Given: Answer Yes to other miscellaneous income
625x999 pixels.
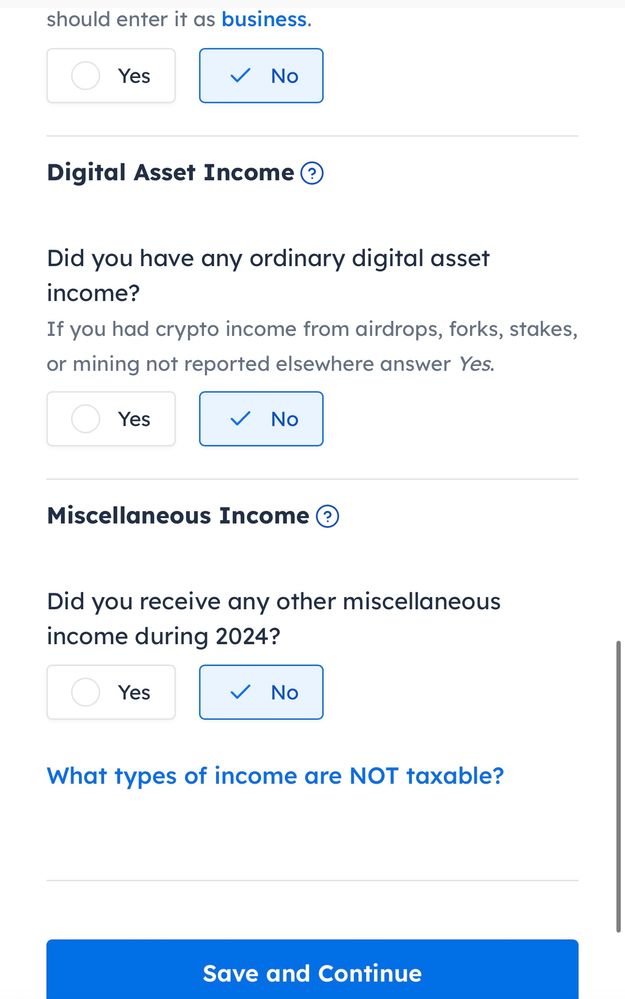Looking at the screenshot, I should click(x=111, y=692).
